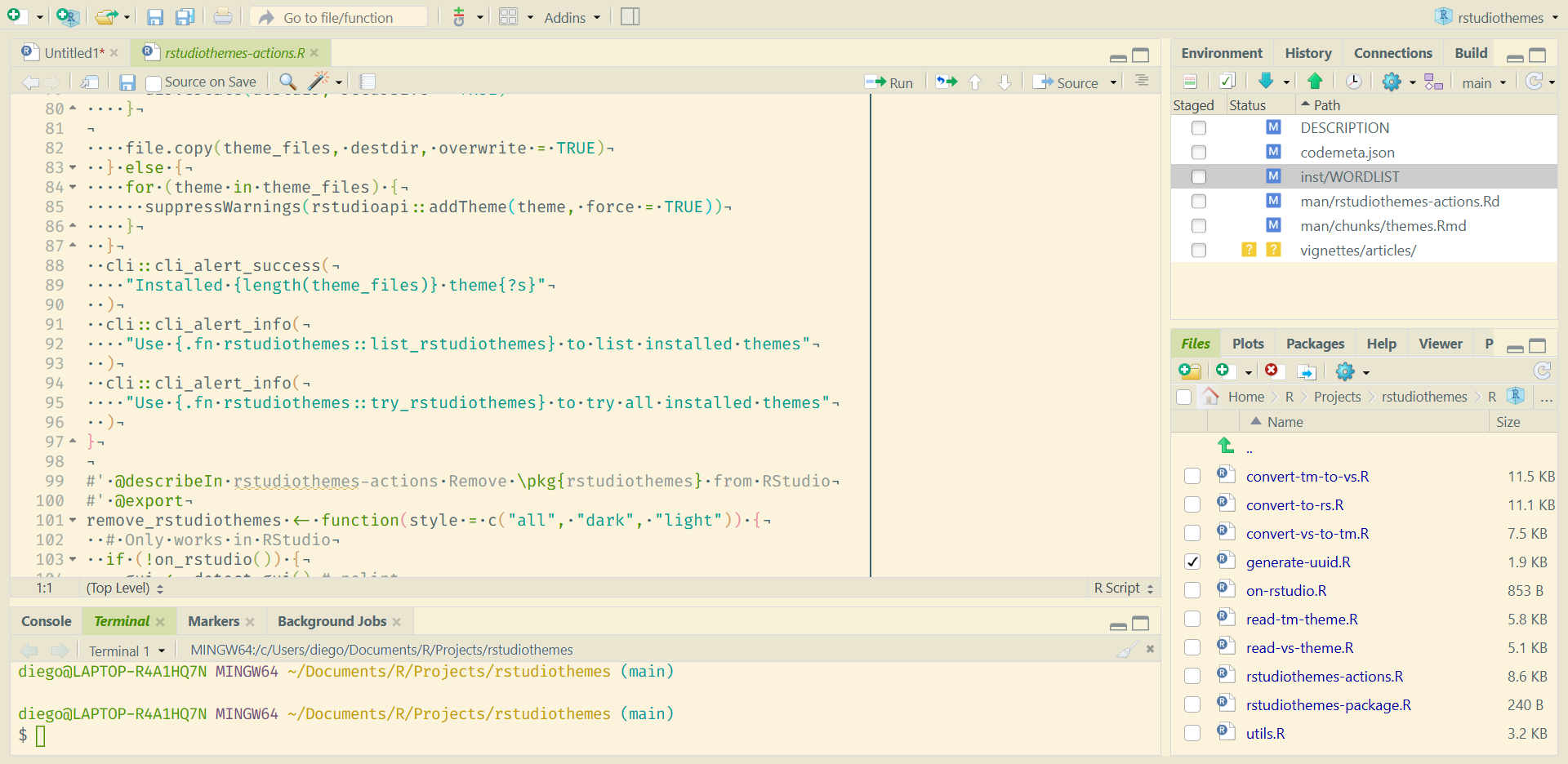The width and height of the screenshot is (1568, 764).
Task: Click the Run button
Action: tap(890, 82)
